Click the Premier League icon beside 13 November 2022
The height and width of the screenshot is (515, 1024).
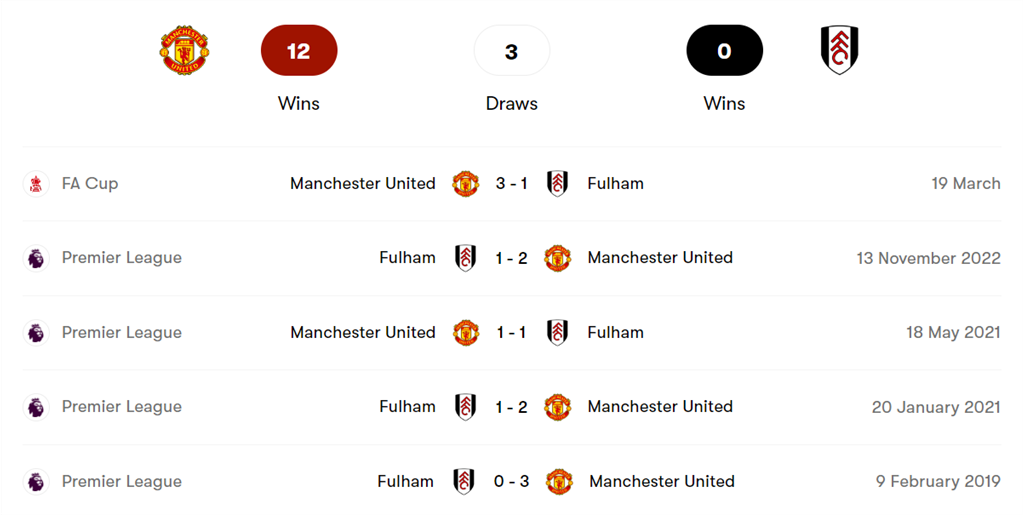[x=36, y=258]
